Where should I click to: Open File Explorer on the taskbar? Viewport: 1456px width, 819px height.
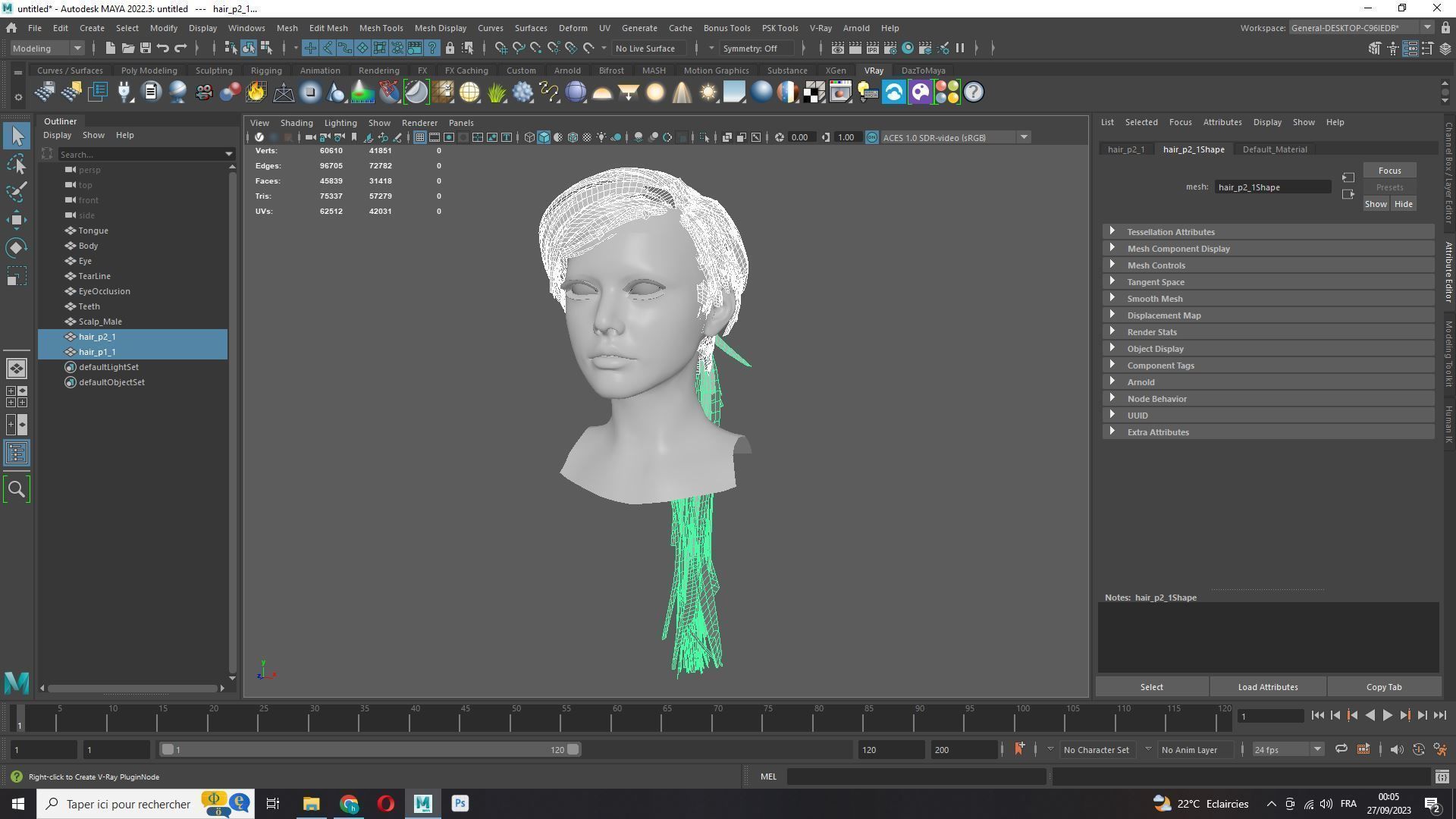coord(311,804)
